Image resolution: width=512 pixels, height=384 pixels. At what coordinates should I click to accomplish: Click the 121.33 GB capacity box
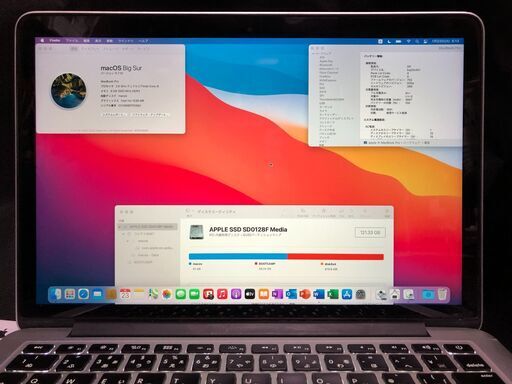(370, 232)
